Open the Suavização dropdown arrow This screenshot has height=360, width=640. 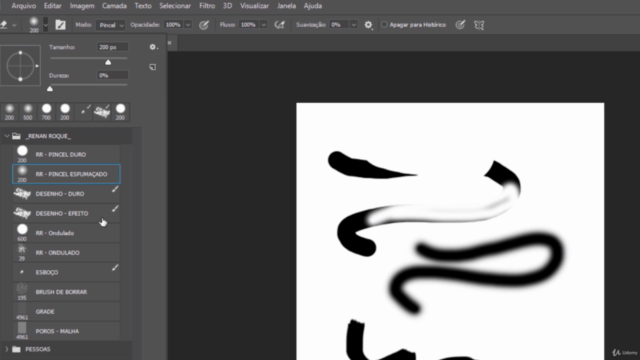click(353, 25)
